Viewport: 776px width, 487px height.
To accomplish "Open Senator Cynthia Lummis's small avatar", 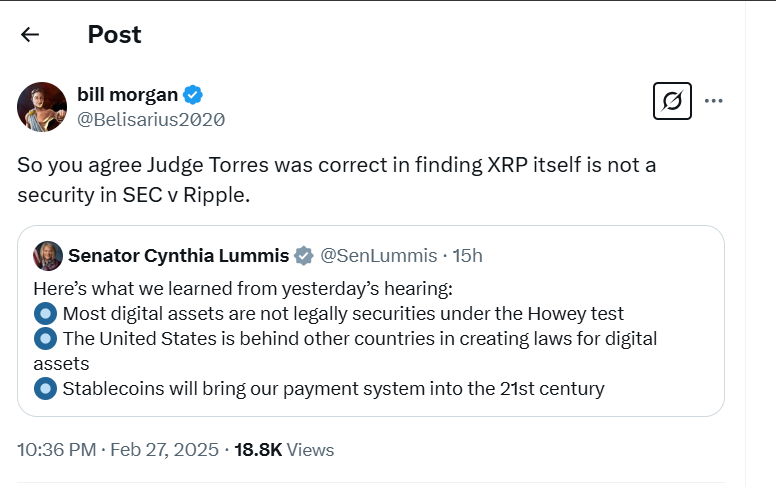I will pos(47,255).
